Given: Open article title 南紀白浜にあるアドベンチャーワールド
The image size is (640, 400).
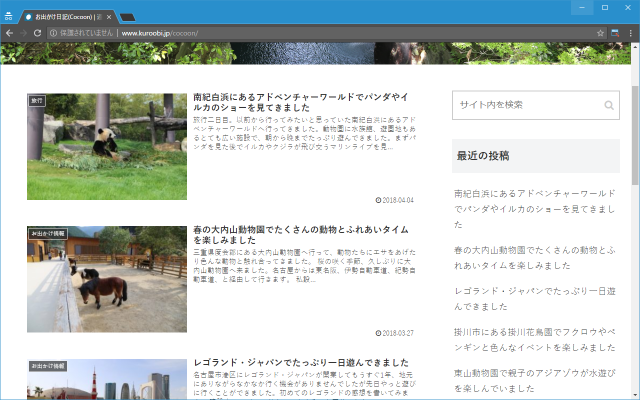Looking at the screenshot, I should tap(301, 102).
